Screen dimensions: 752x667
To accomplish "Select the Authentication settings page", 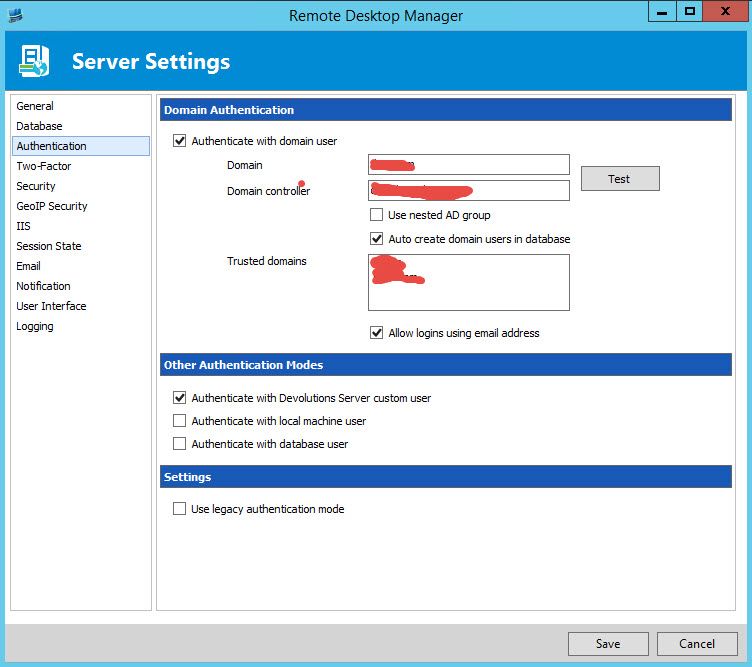I will (x=81, y=146).
